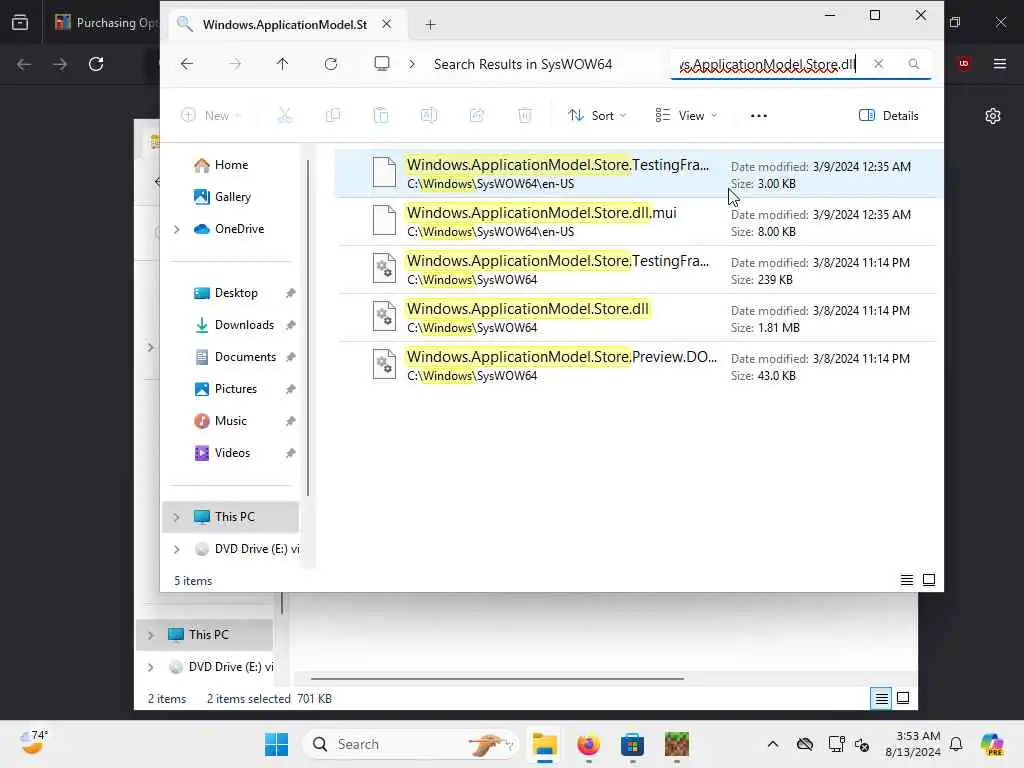Open the Pictures quick access folder

coord(236,389)
